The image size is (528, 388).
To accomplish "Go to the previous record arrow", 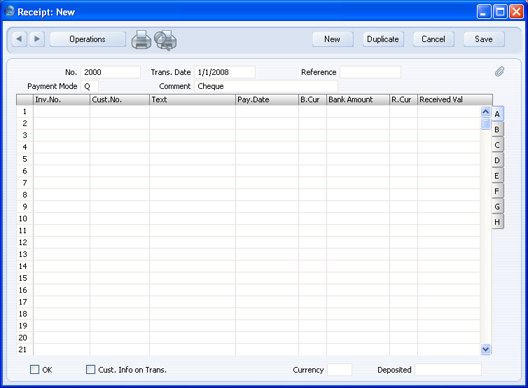I will click(x=19, y=39).
